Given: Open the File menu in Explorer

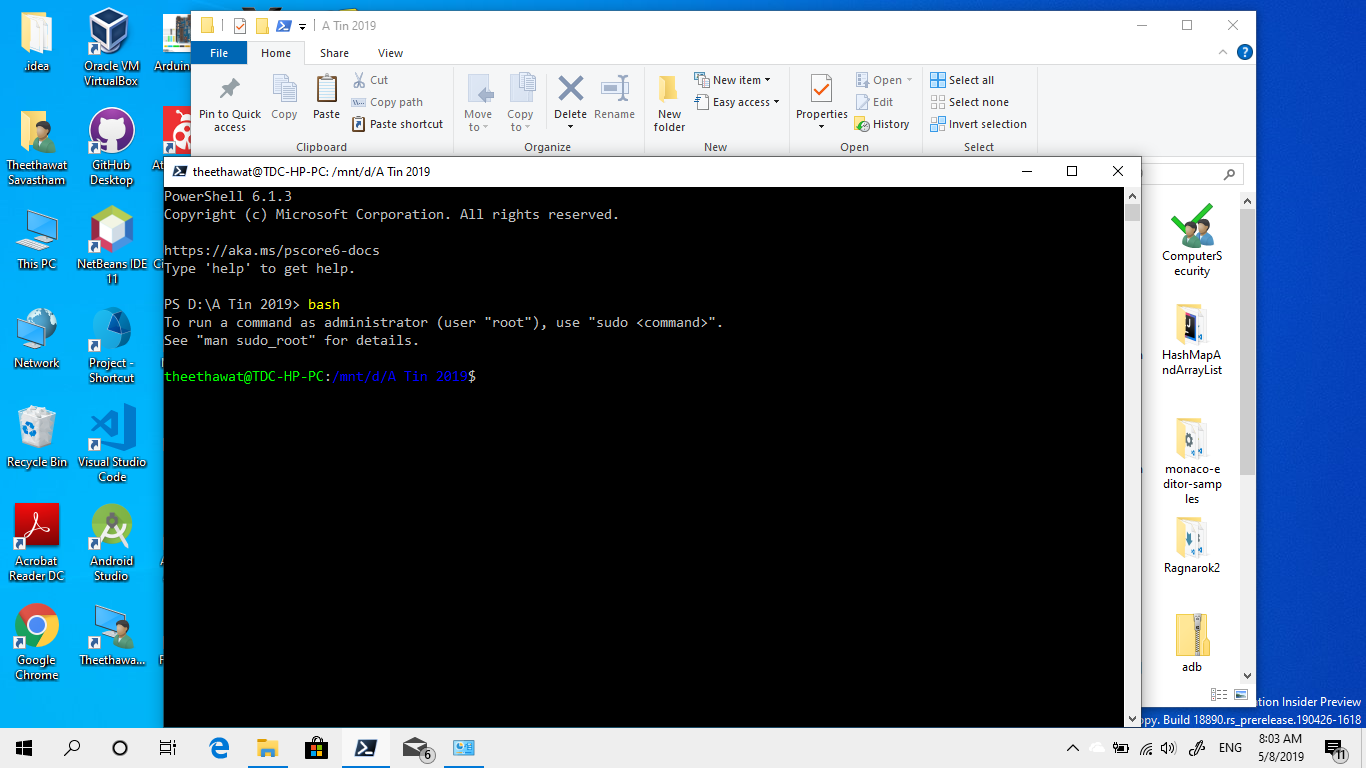Looking at the screenshot, I should [219, 53].
